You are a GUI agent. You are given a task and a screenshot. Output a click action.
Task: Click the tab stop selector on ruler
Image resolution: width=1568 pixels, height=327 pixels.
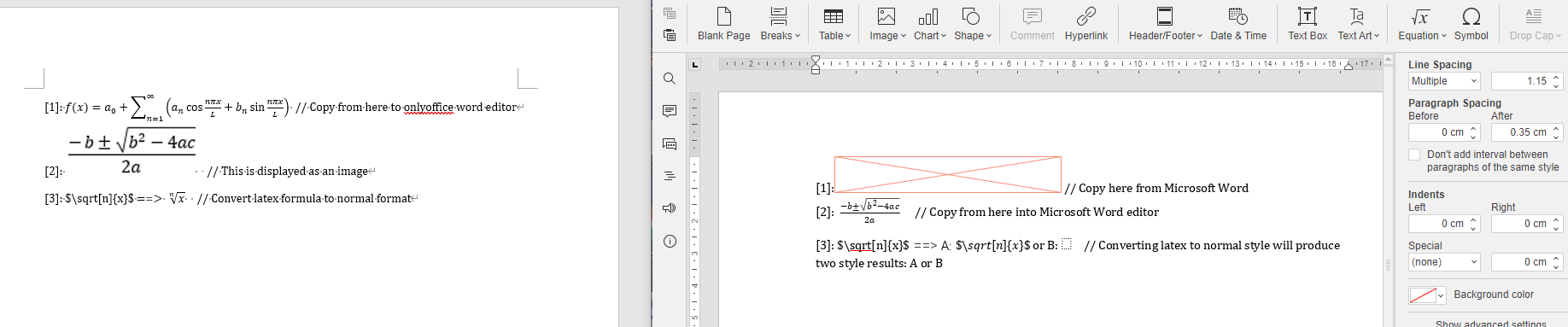pos(695,65)
